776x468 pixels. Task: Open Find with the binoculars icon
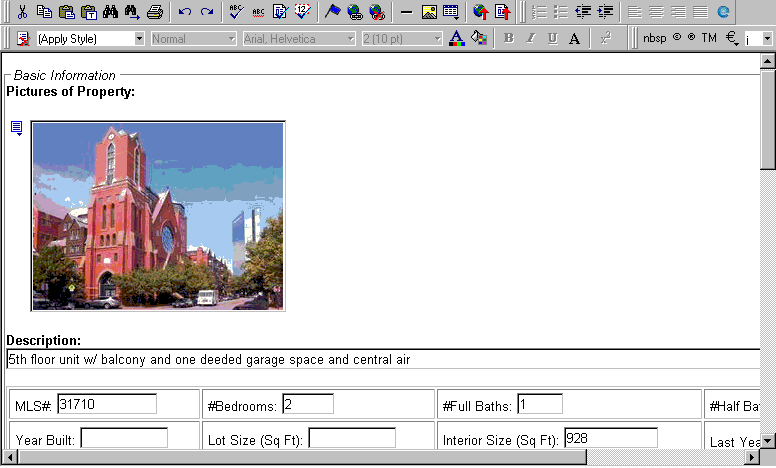coord(110,11)
